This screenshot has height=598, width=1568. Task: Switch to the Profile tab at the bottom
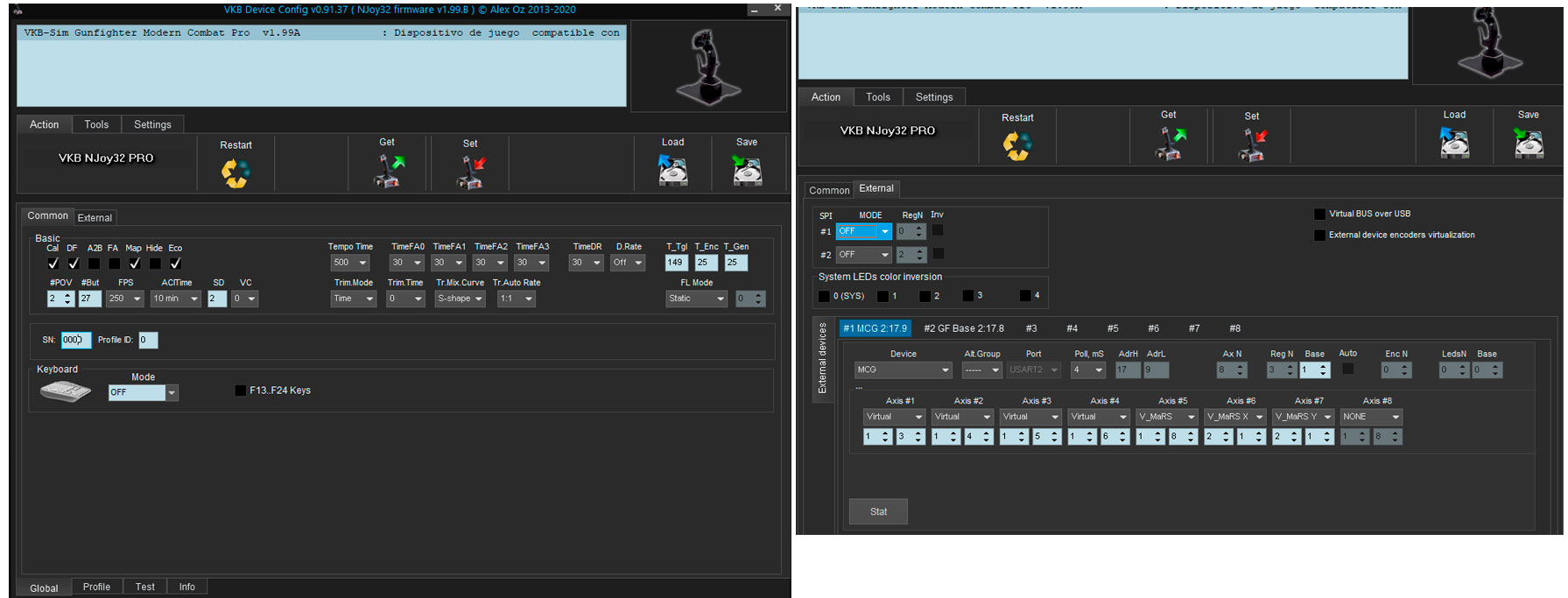[96, 587]
